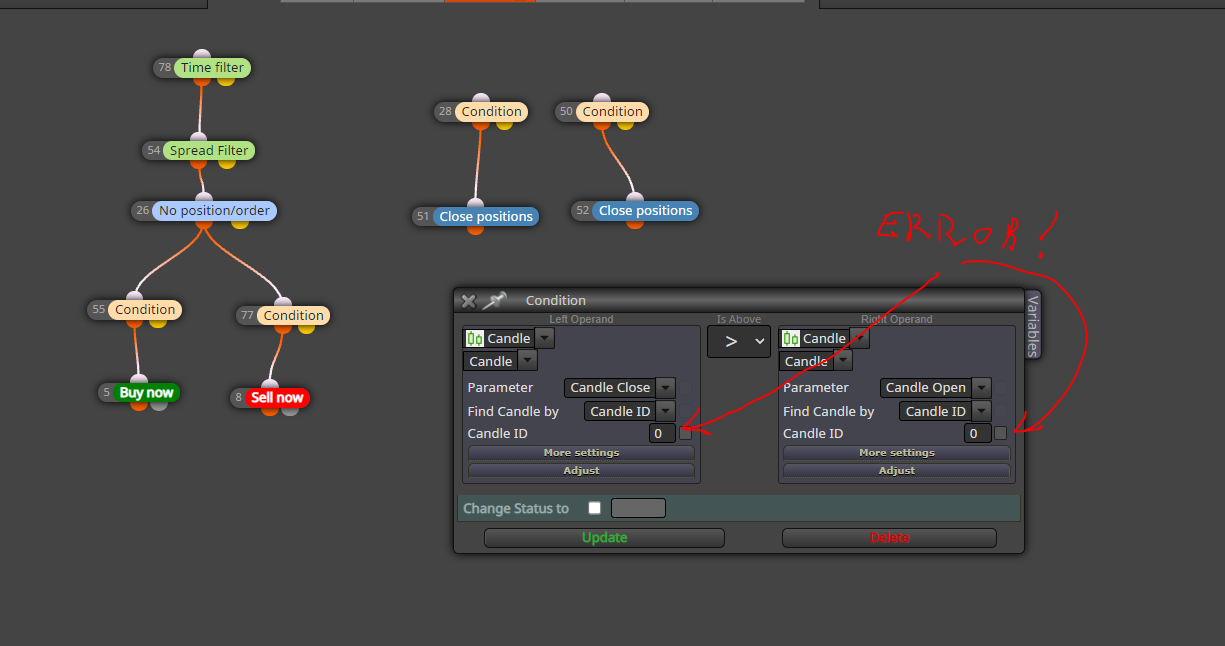Image resolution: width=1225 pixels, height=646 pixels.
Task: Expand the Candle Close parameter dropdown
Action: point(665,387)
